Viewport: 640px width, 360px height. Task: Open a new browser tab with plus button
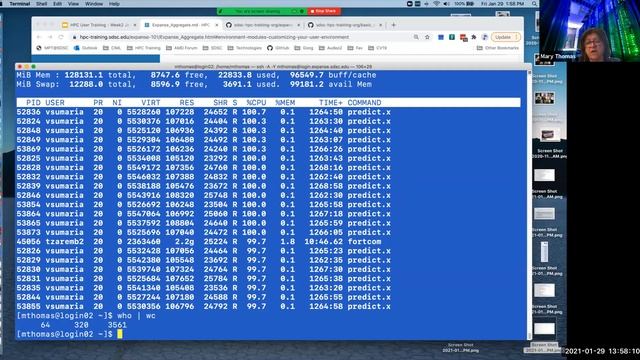(x=393, y=25)
